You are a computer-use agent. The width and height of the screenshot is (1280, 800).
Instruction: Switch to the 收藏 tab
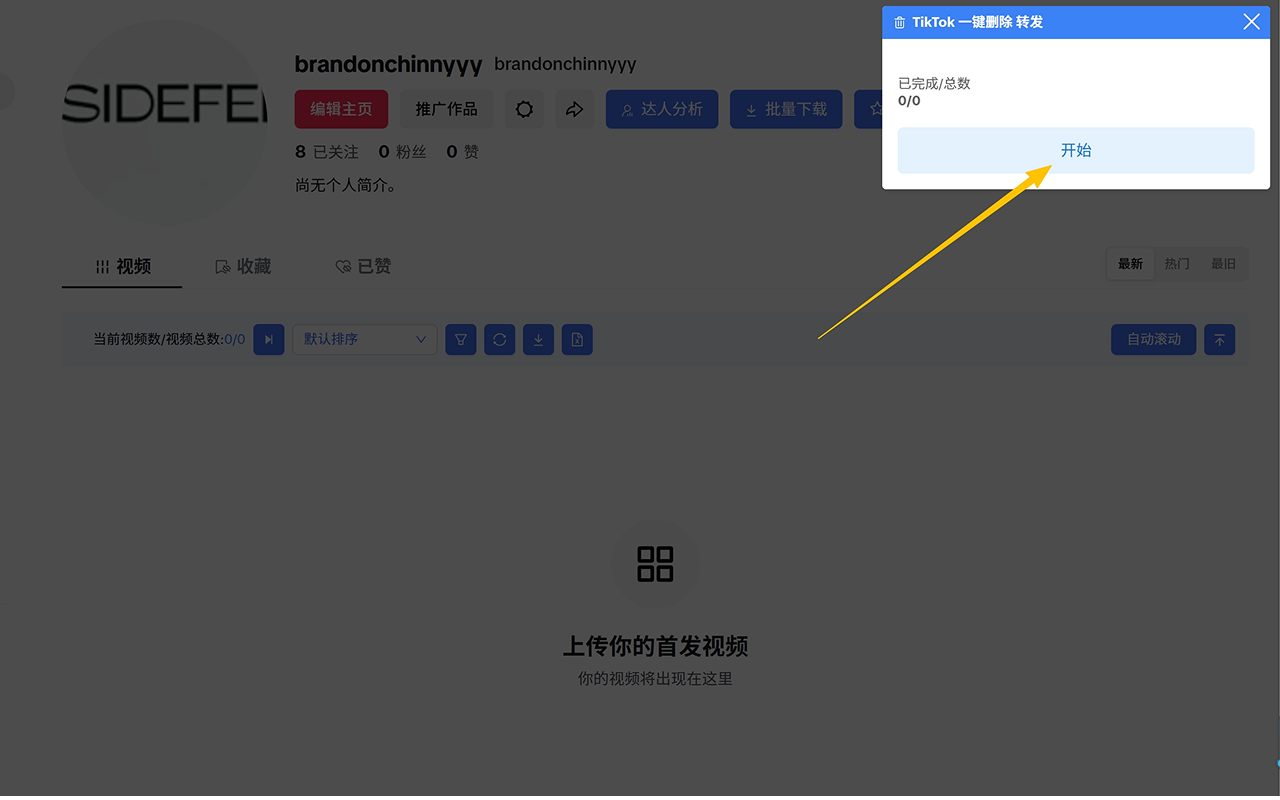click(x=242, y=266)
